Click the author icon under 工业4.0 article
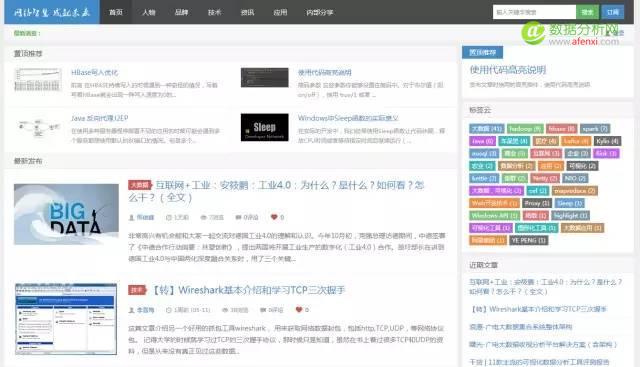The height and width of the screenshot is (367, 640). click(x=131, y=218)
